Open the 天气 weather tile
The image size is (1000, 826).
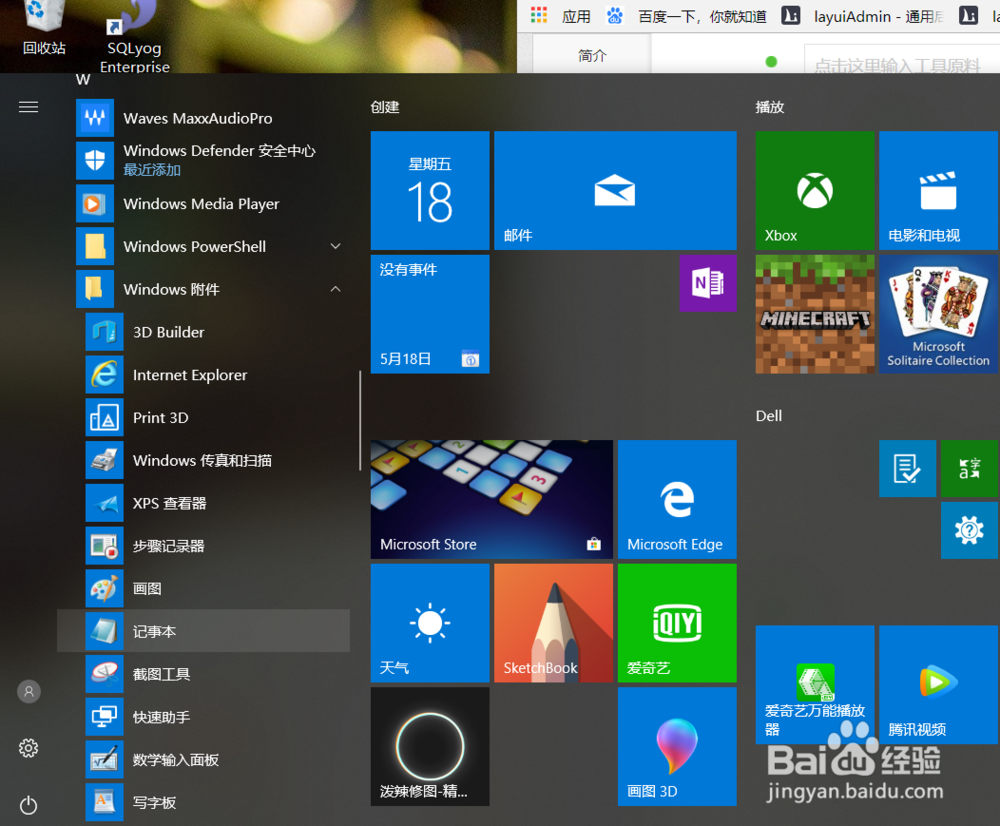click(430, 623)
